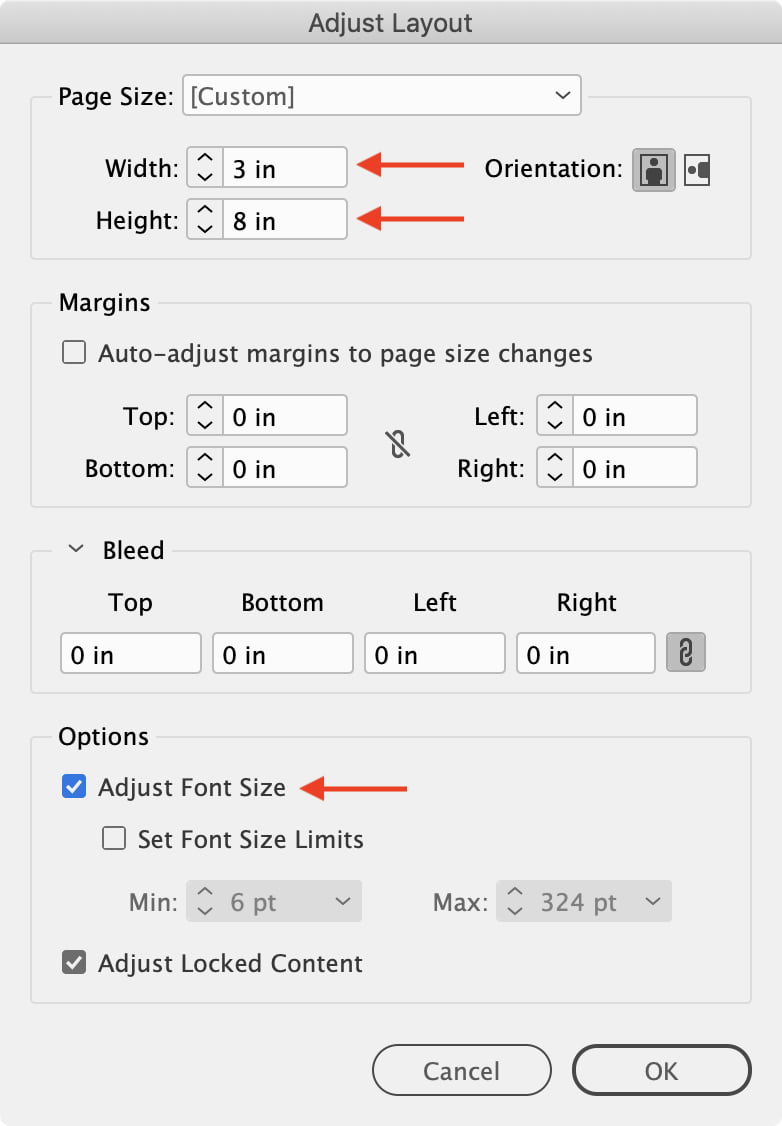Click the Bottom bleed value field
This screenshot has height=1126, width=782.
pos(282,652)
